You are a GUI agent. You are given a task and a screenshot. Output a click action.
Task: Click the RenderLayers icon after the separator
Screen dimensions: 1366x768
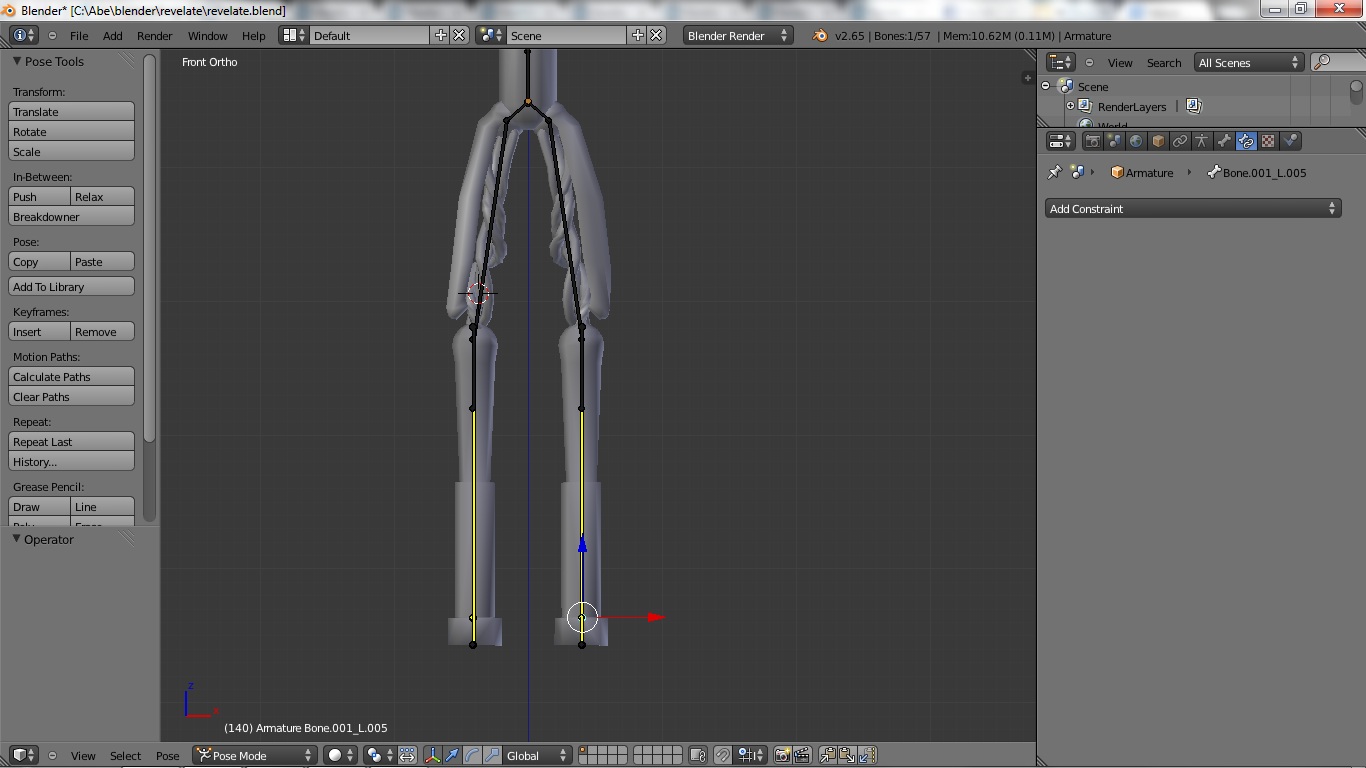click(x=1193, y=106)
